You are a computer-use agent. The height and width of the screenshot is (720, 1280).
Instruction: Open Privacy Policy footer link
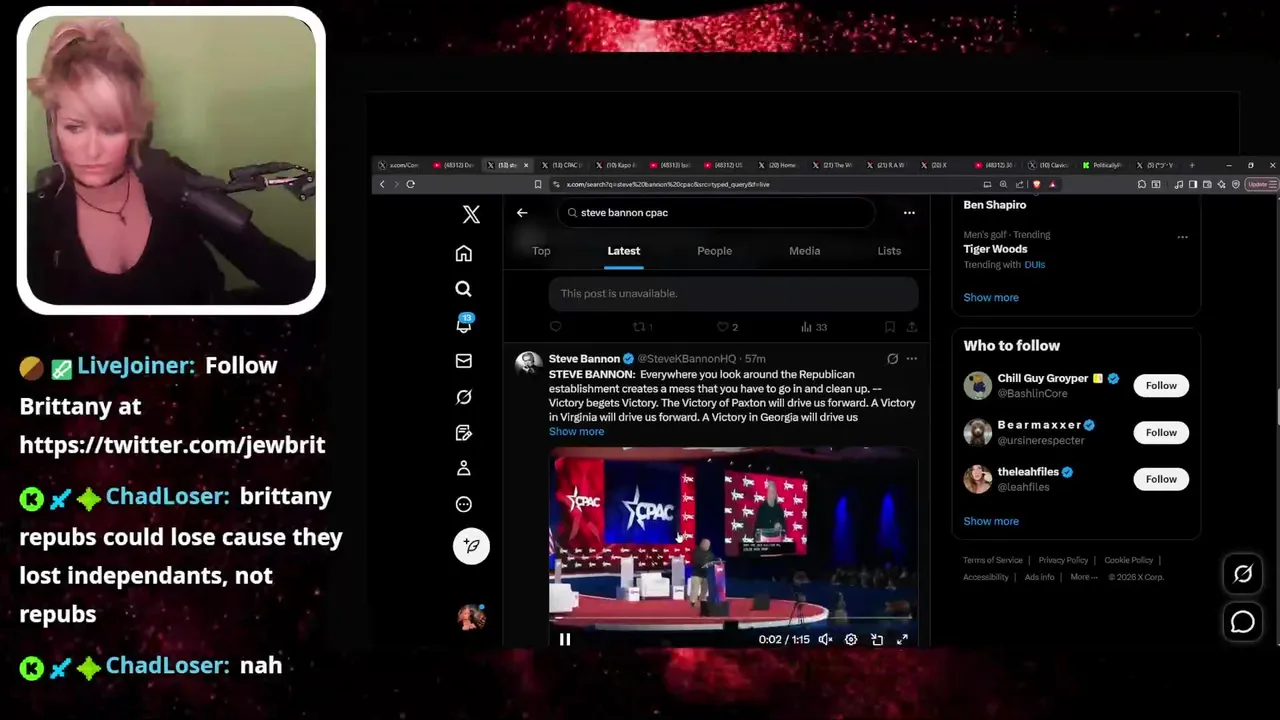(1063, 561)
